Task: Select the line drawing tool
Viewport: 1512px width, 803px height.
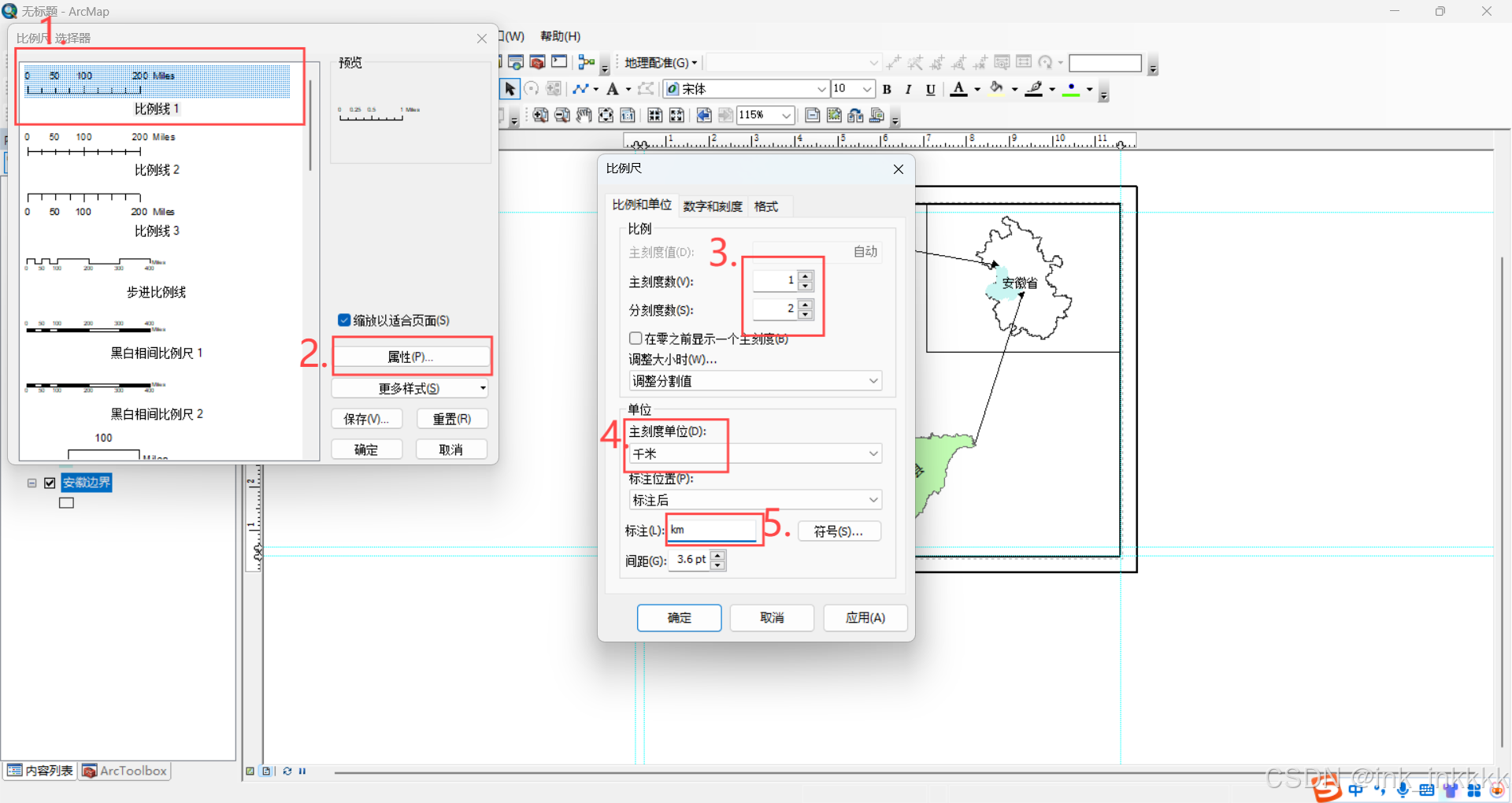Action: pos(581,89)
